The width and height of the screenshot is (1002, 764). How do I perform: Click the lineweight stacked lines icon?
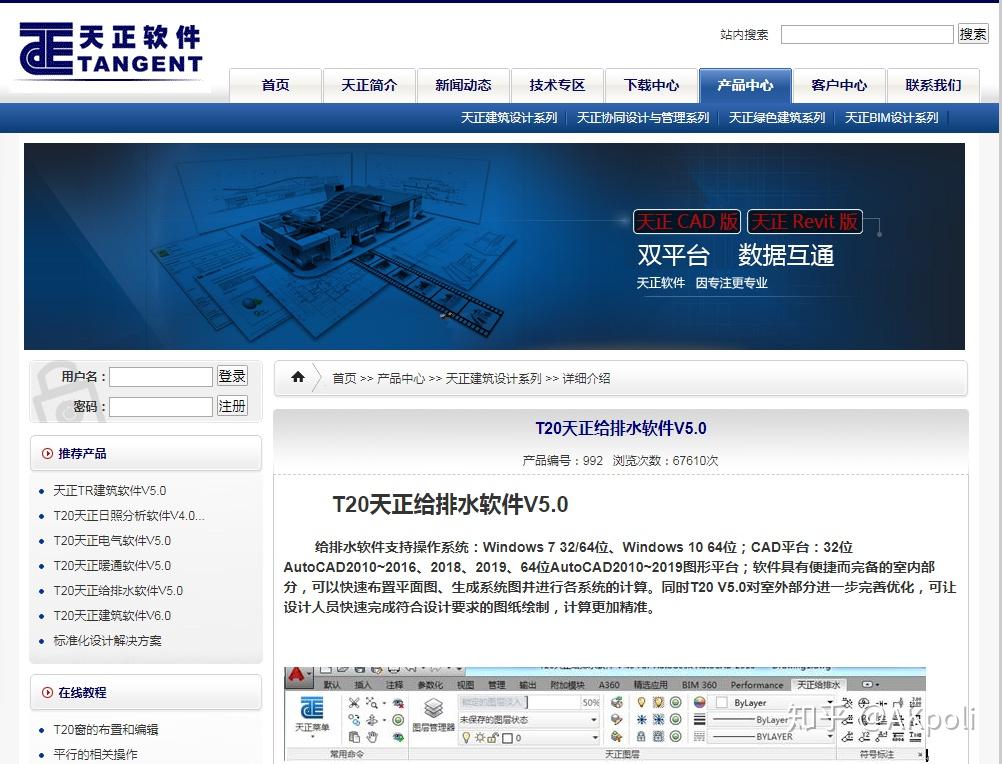pyautogui.click(x=700, y=719)
